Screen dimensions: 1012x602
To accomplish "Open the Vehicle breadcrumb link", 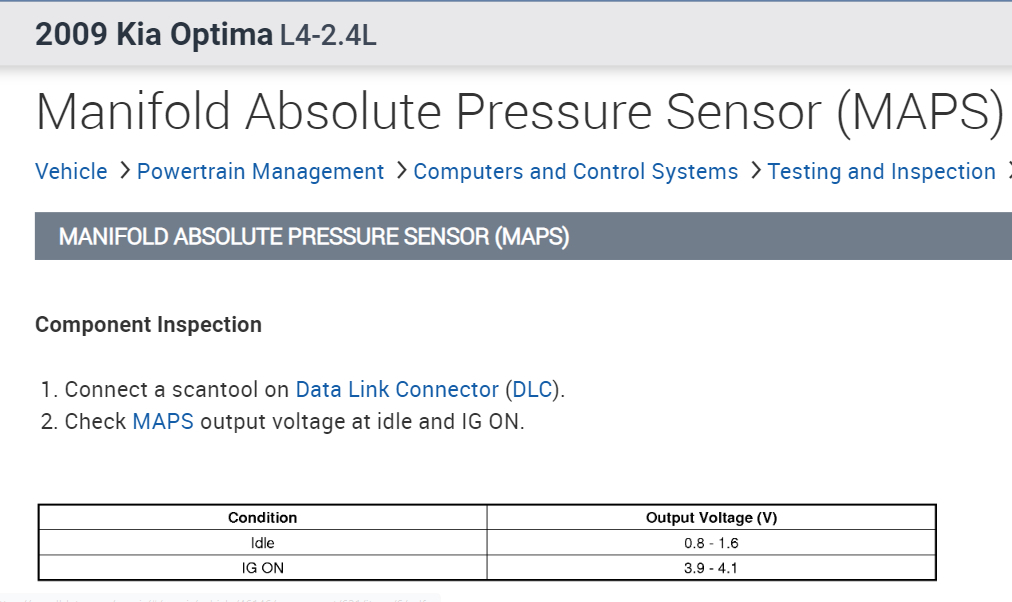I will pyautogui.click(x=71, y=172).
